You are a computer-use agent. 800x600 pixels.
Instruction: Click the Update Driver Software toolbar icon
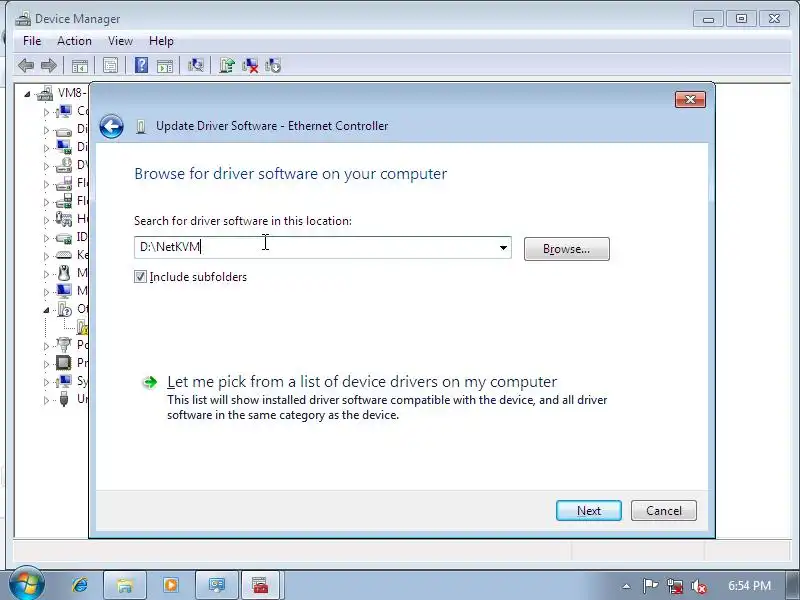pyautogui.click(x=227, y=65)
